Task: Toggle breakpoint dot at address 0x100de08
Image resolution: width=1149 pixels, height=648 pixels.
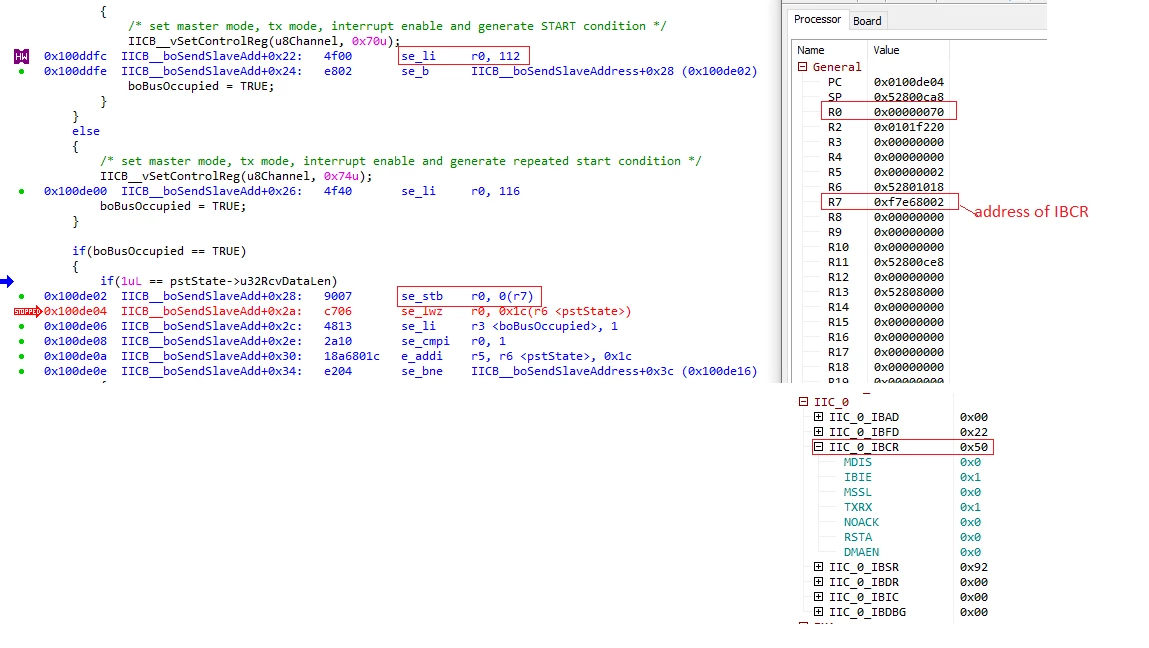Action: pyautogui.click(x=21, y=341)
